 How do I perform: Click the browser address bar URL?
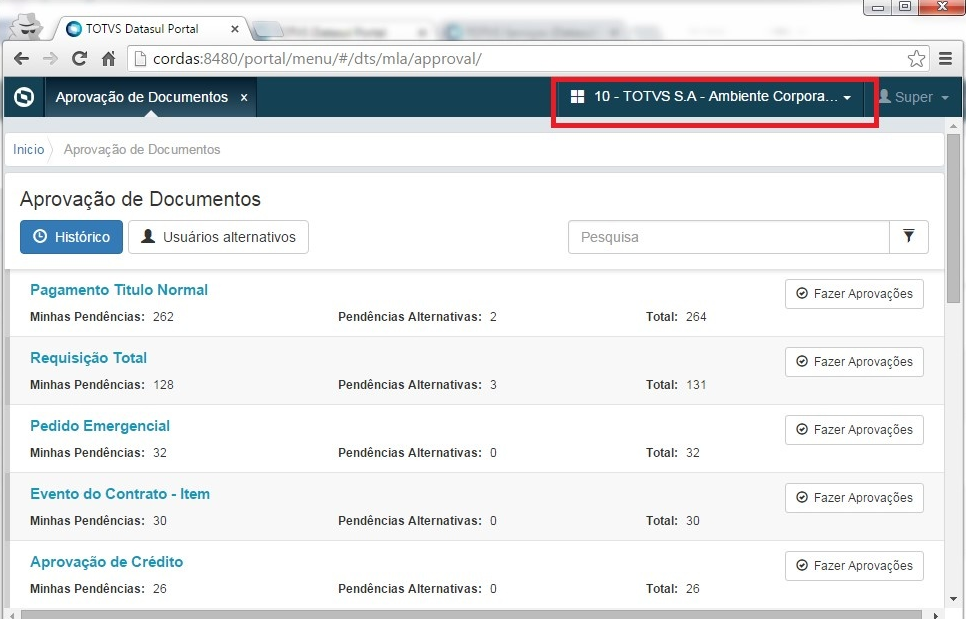317,59
